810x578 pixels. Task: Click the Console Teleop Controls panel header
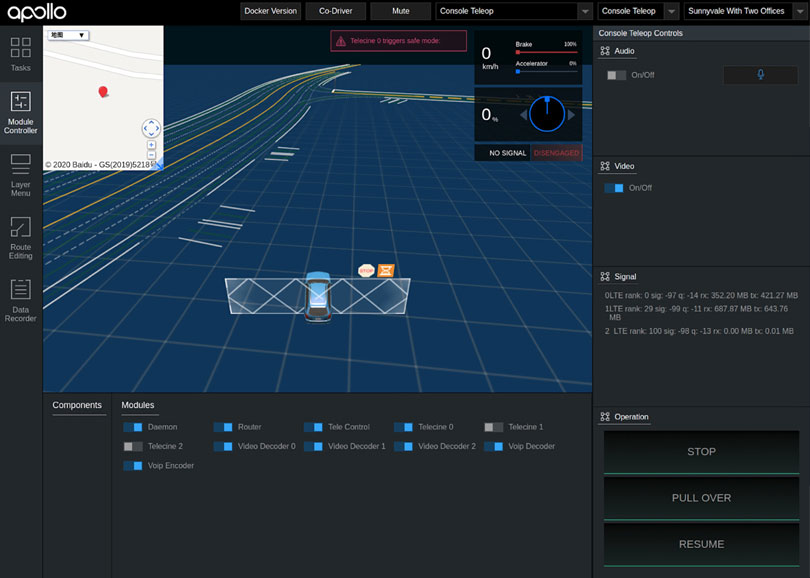[702, 33]
